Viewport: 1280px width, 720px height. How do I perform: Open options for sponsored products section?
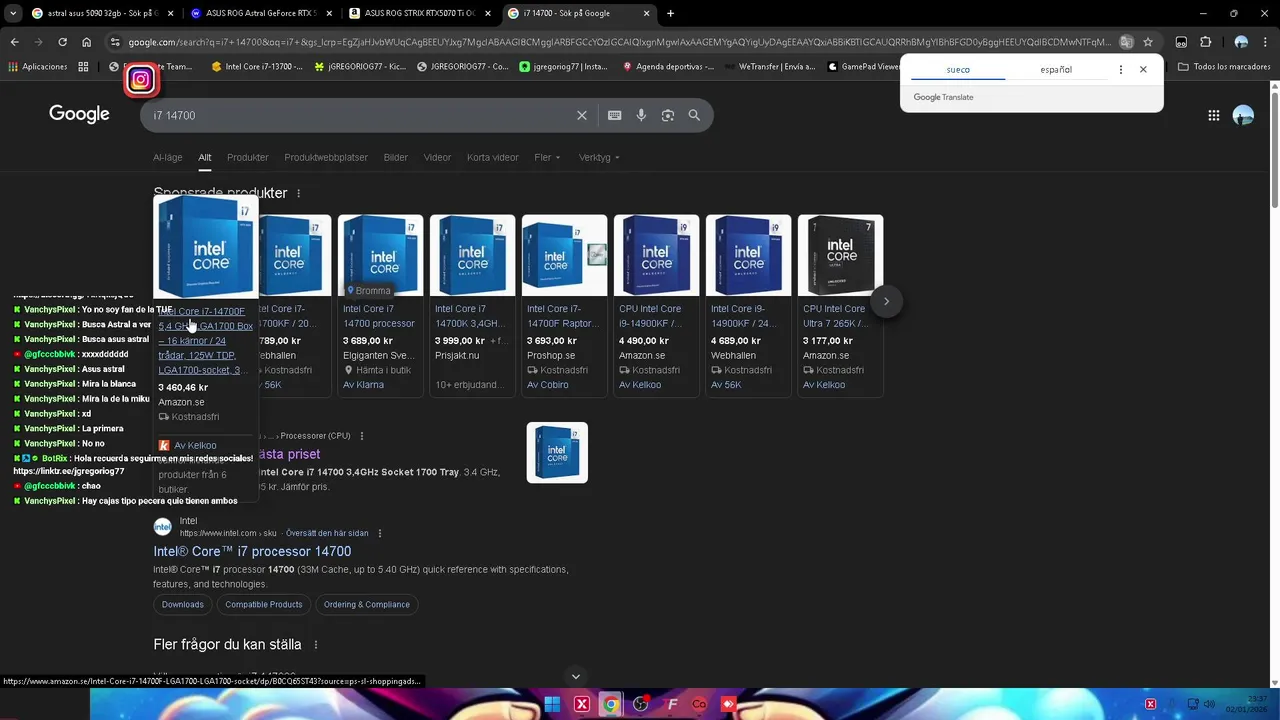[x=298, y=193]
